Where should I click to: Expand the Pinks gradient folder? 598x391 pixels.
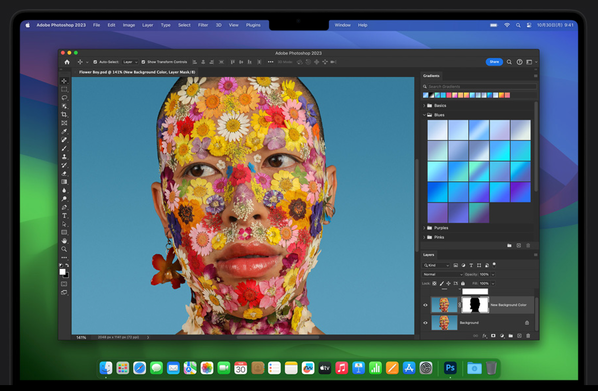(x=424, y=237)
